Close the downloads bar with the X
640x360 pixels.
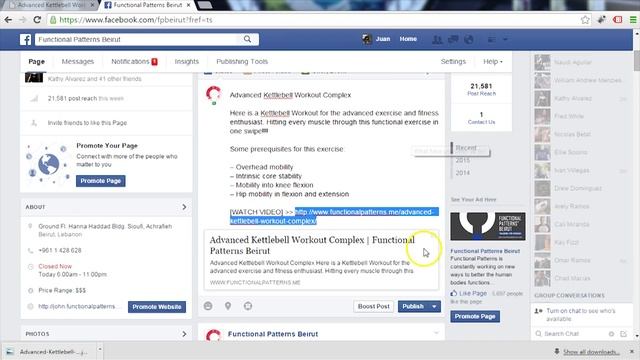(631, 351)
